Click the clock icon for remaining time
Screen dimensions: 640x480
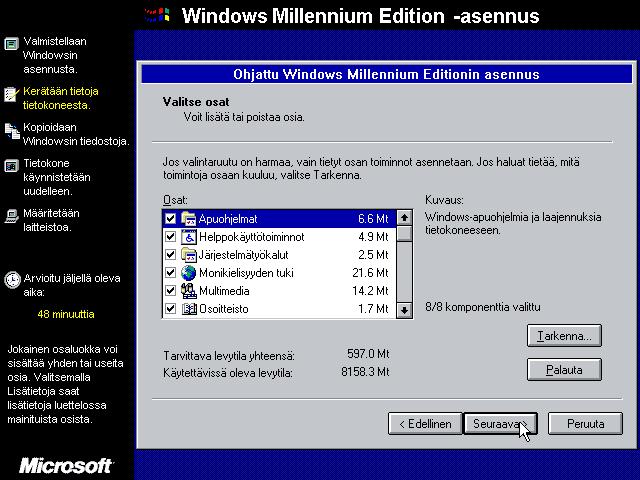pos(12,280)
